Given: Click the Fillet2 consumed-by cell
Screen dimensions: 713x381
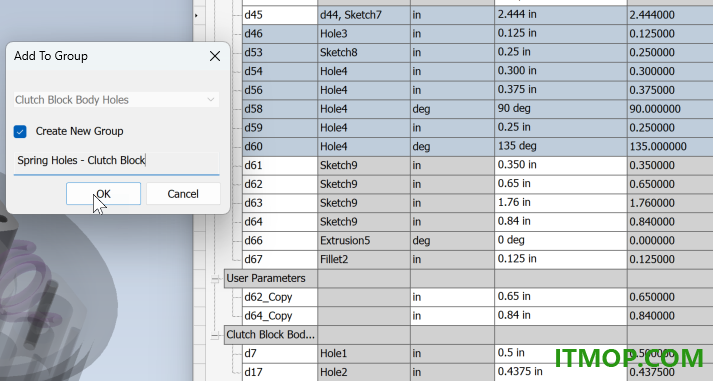Looking at the screenshot, I should [x=364, y=259].
